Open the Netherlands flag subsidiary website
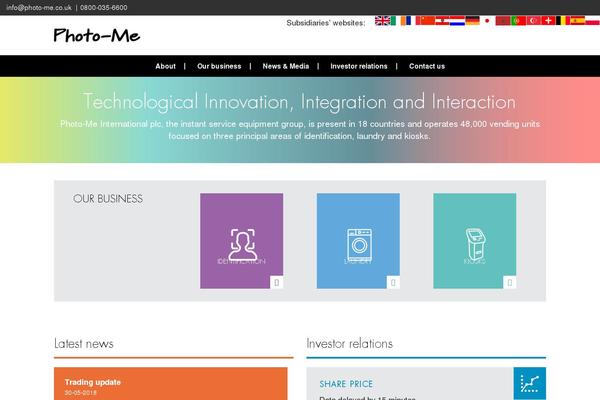Image resolution: width=600 pixels, height=400 pixels. [x=457, y=20]
